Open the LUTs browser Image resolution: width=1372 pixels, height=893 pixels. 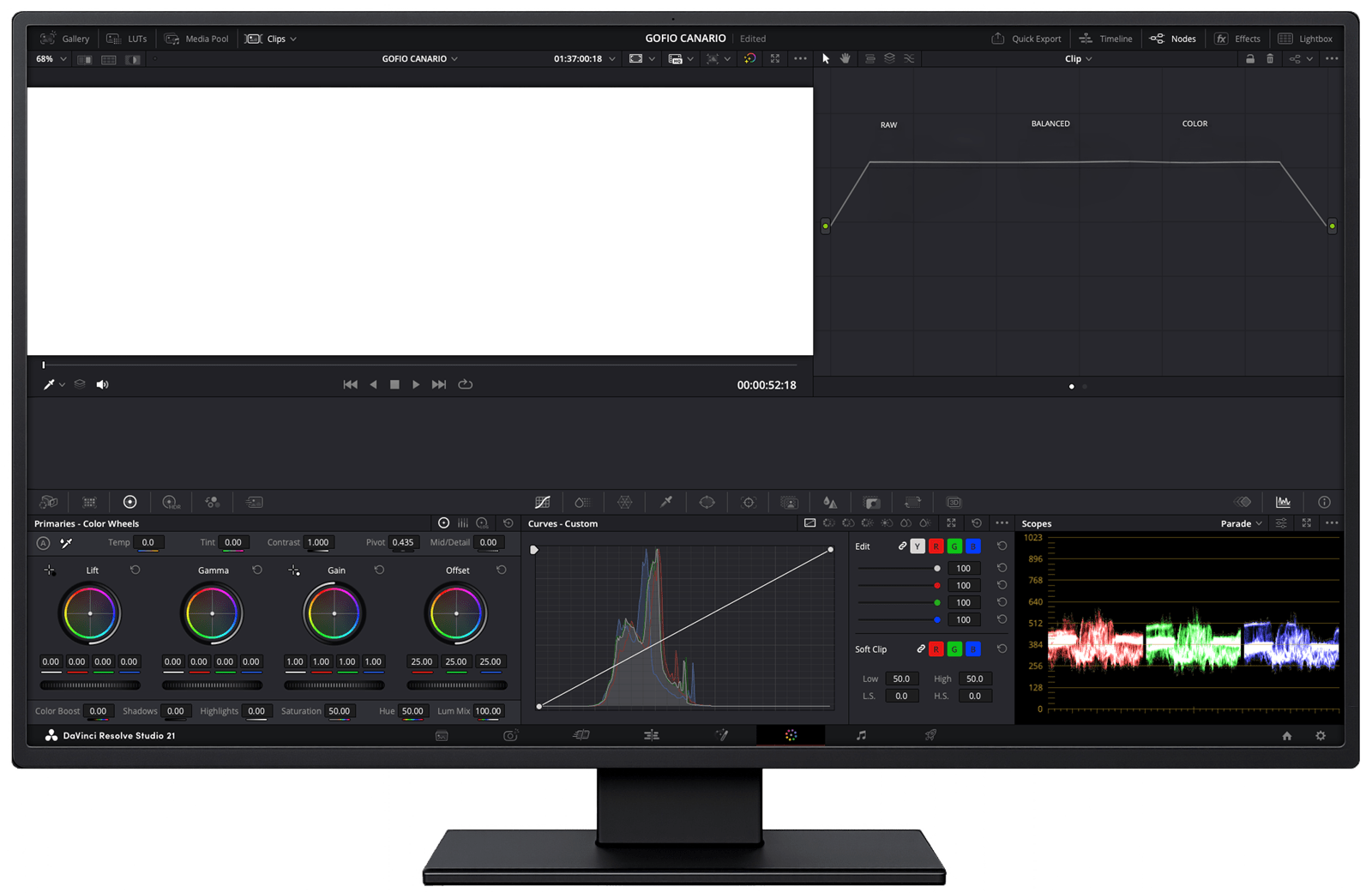[126, 39]
